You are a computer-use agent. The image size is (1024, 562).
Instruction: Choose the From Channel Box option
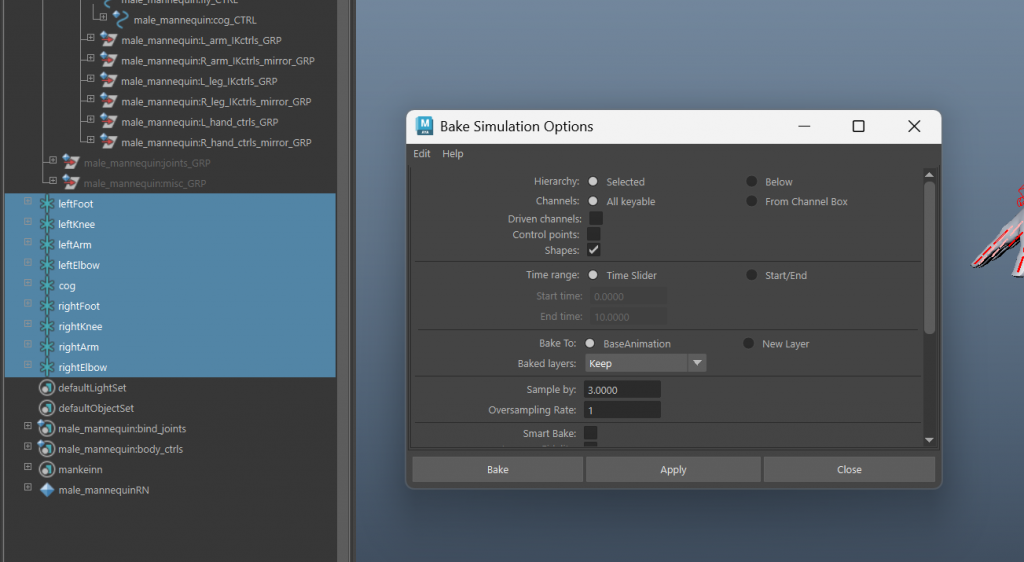pyautogui.click(x=752, y=201)
